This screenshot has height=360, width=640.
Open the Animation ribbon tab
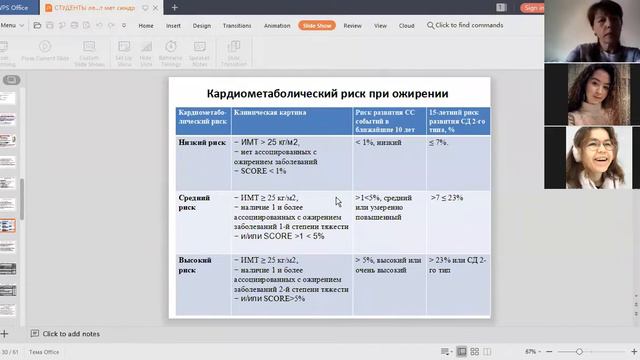coord(277,25)
